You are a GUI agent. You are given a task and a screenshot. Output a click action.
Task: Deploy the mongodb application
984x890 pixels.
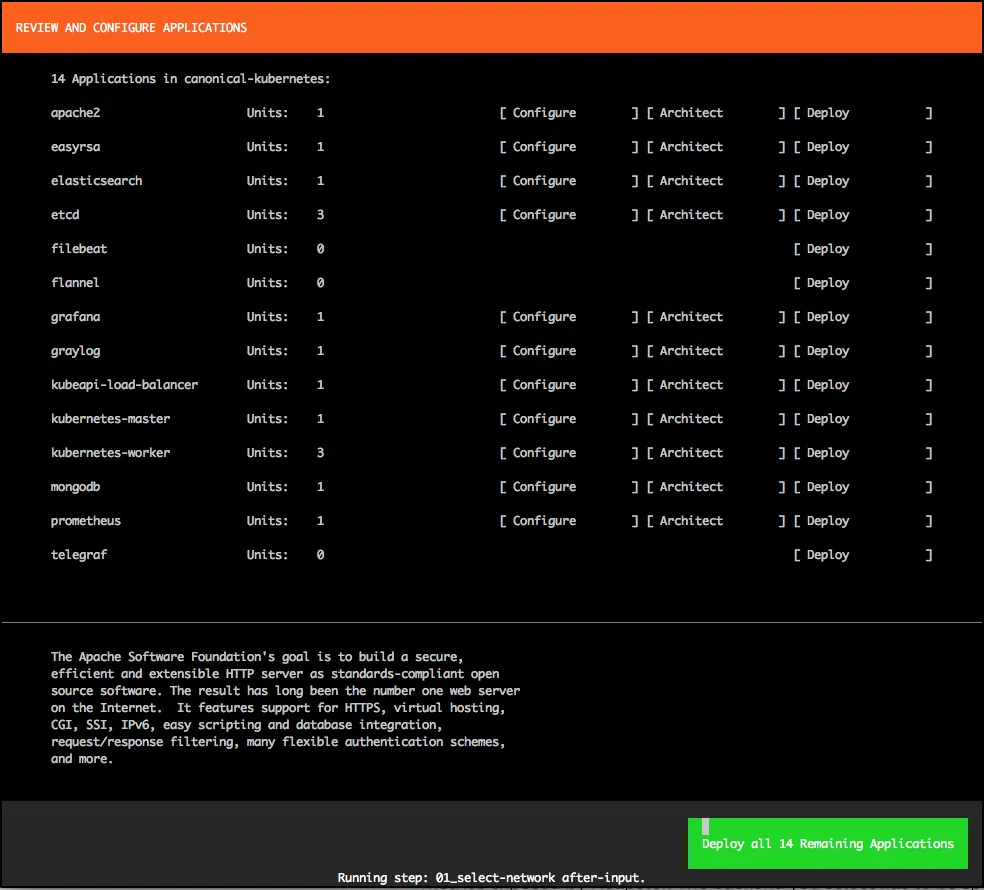828,487
